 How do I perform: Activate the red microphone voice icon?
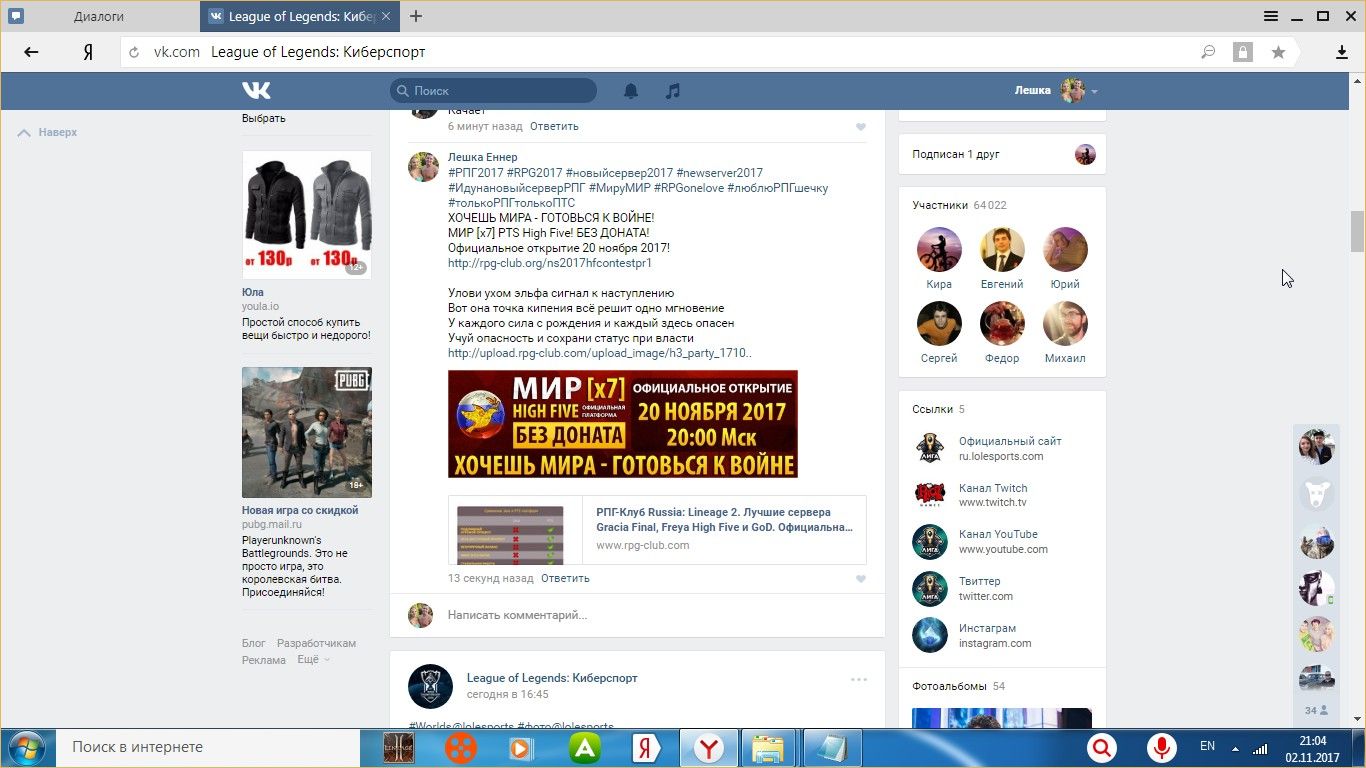[1161, 748]
